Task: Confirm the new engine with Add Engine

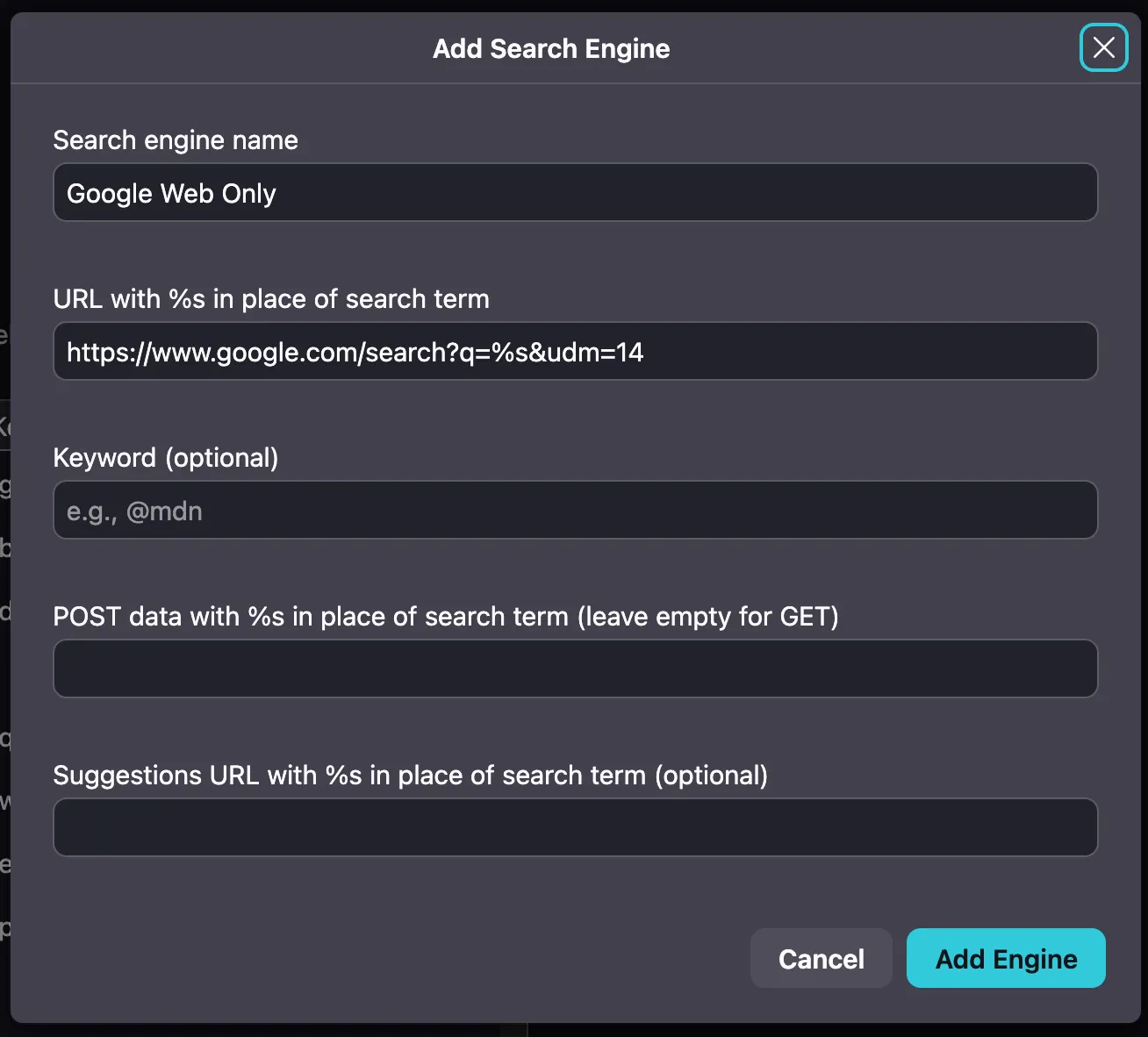Action: coord(1005,958)
